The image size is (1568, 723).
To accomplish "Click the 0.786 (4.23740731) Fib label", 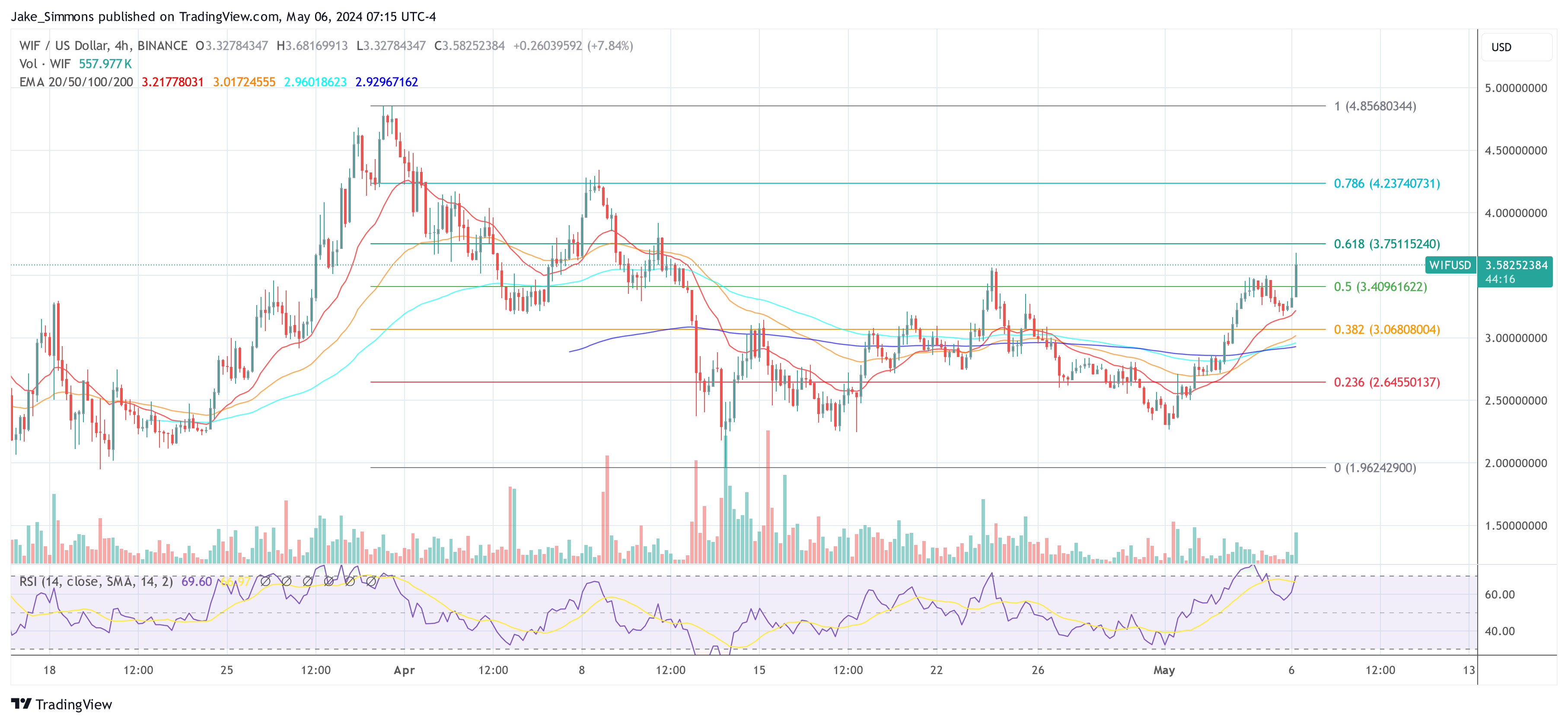I will pos(1386,183).
